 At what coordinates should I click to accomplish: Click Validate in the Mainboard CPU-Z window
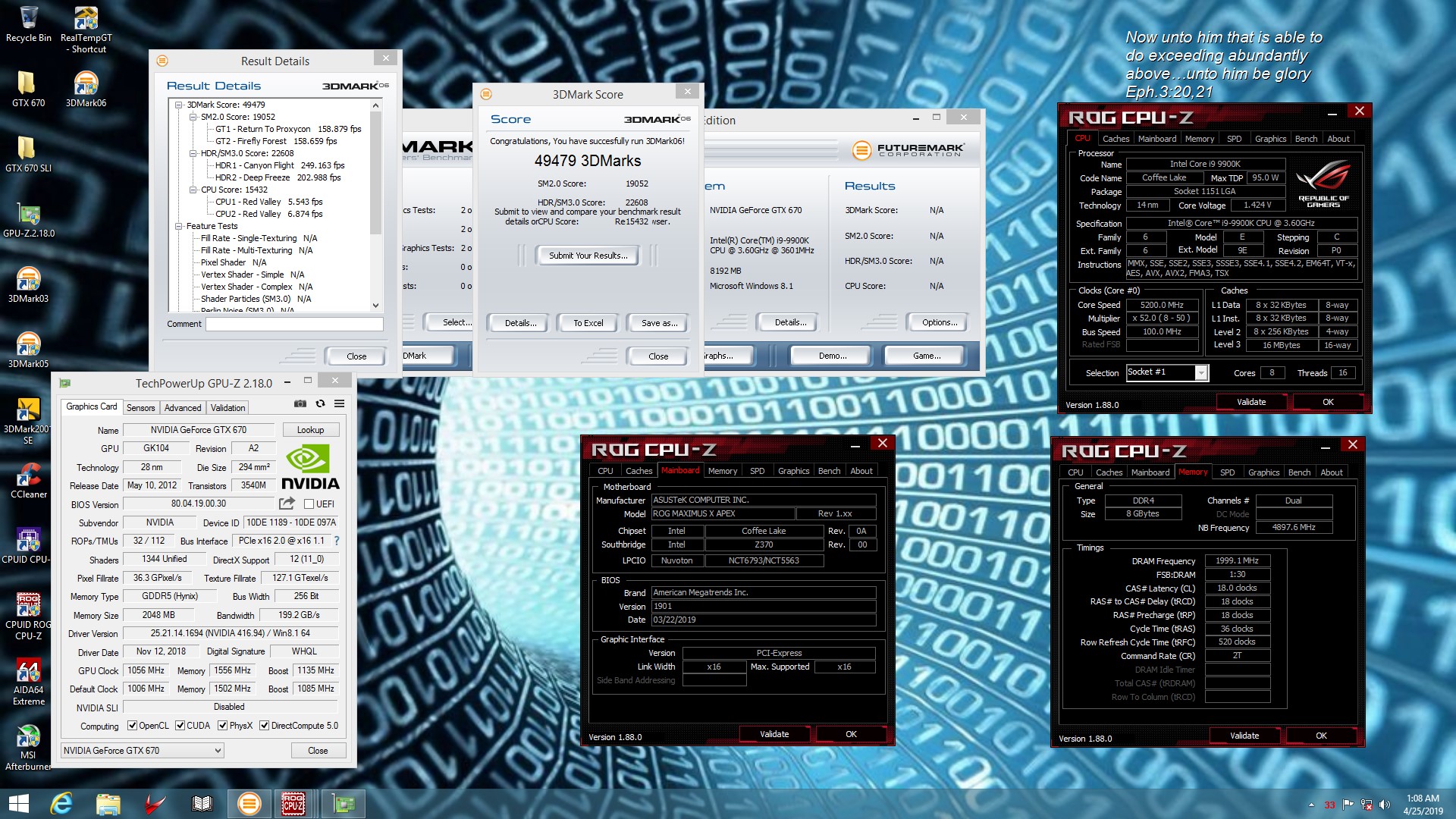[x=774, y=734]
